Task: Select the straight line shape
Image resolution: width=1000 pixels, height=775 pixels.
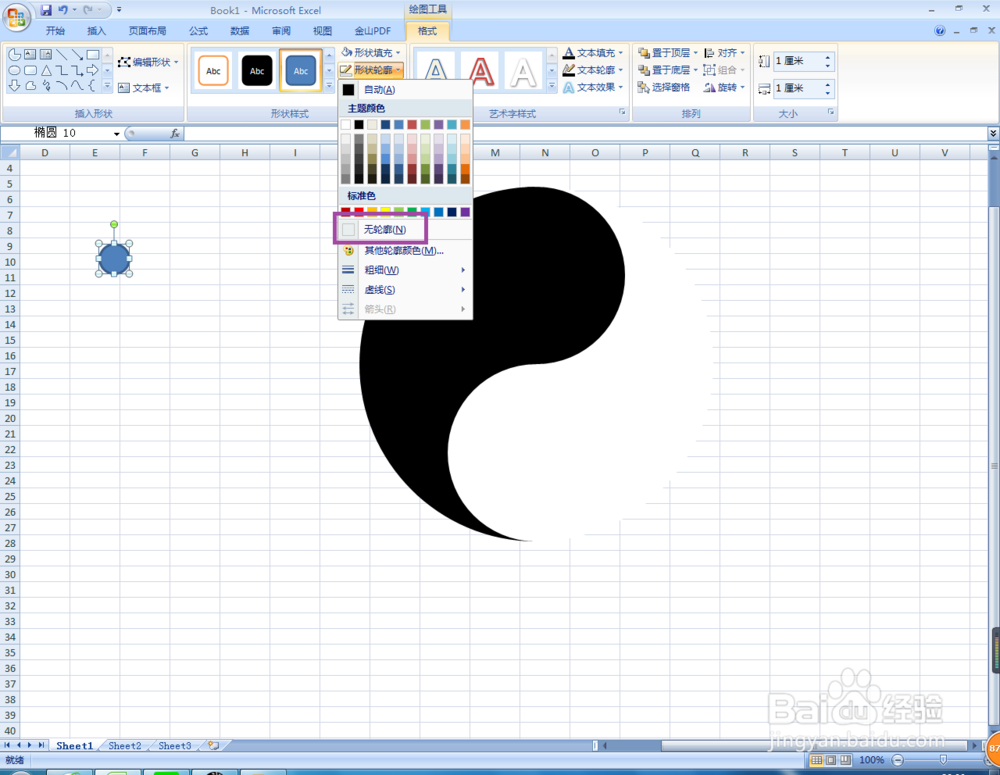Action: pos(61,55)
